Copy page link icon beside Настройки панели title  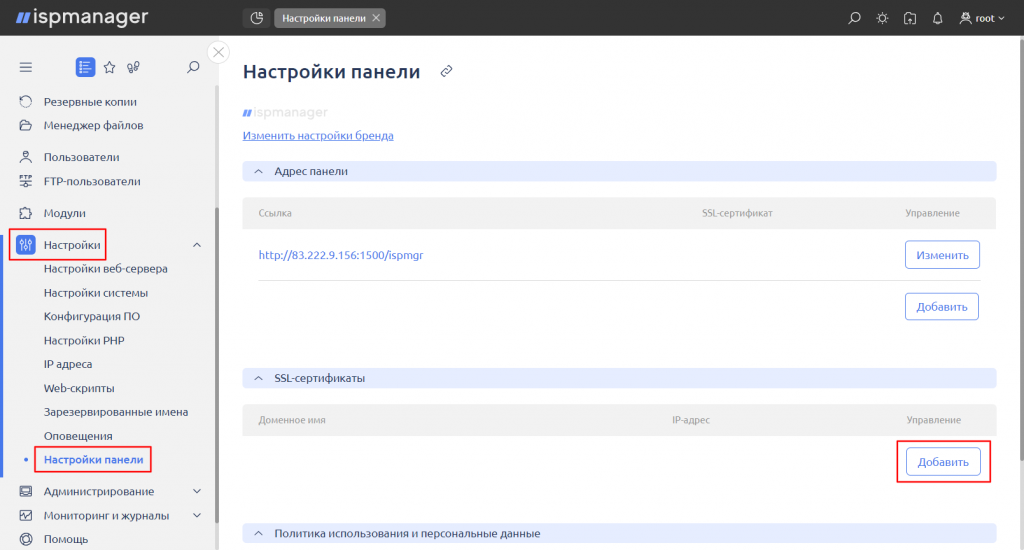tap(447, 71)
